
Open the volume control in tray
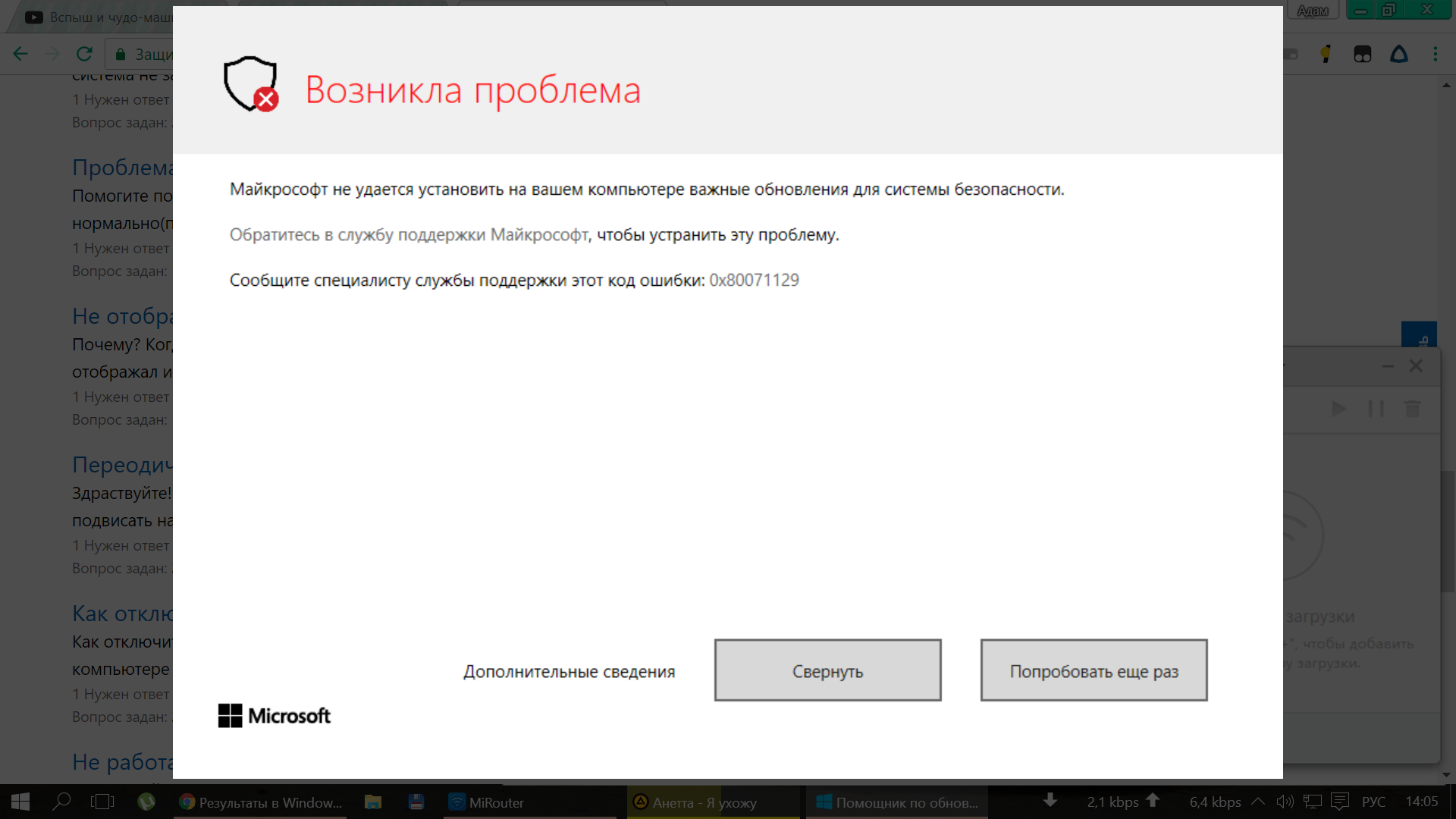1285,802
